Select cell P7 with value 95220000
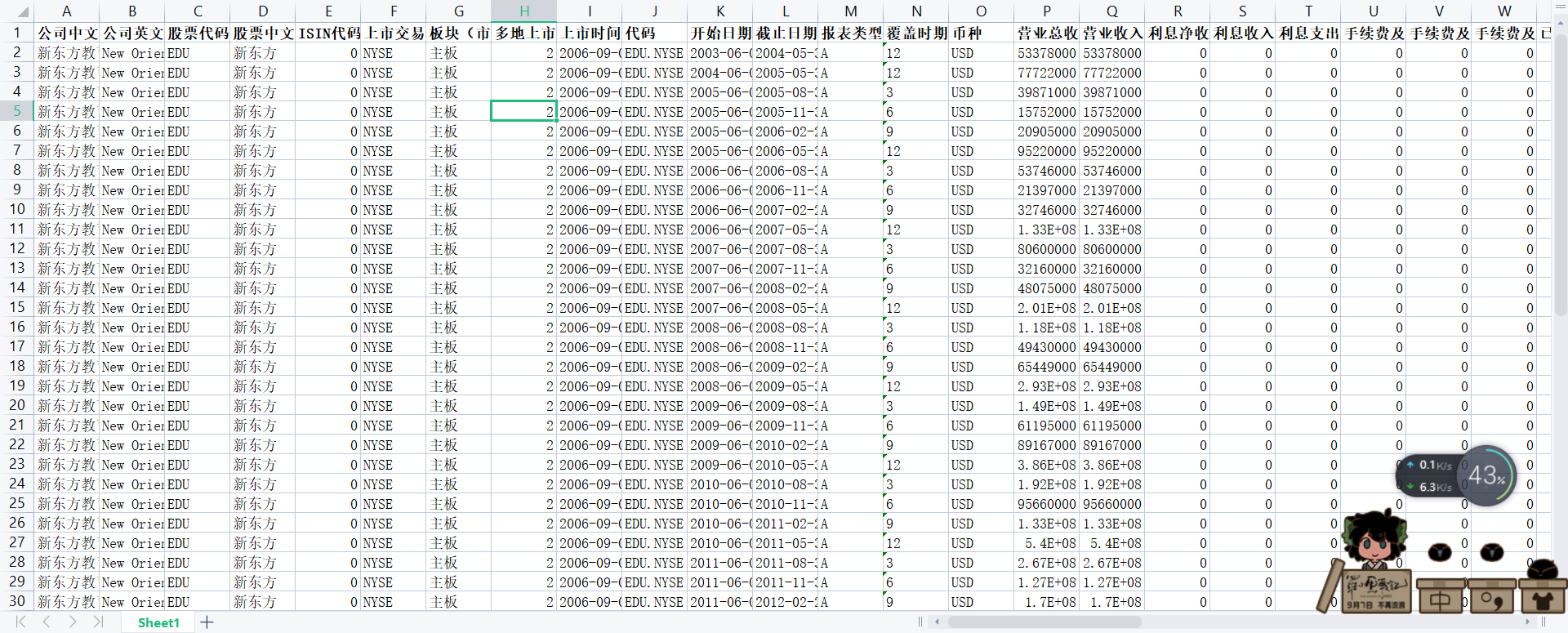 point(1047,150)
